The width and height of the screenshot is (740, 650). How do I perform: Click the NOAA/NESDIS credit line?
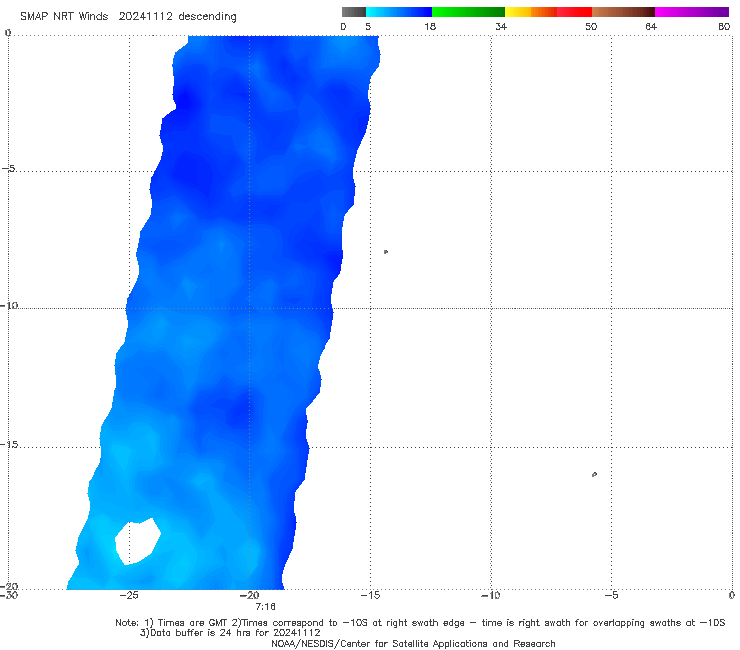[413, 644]
